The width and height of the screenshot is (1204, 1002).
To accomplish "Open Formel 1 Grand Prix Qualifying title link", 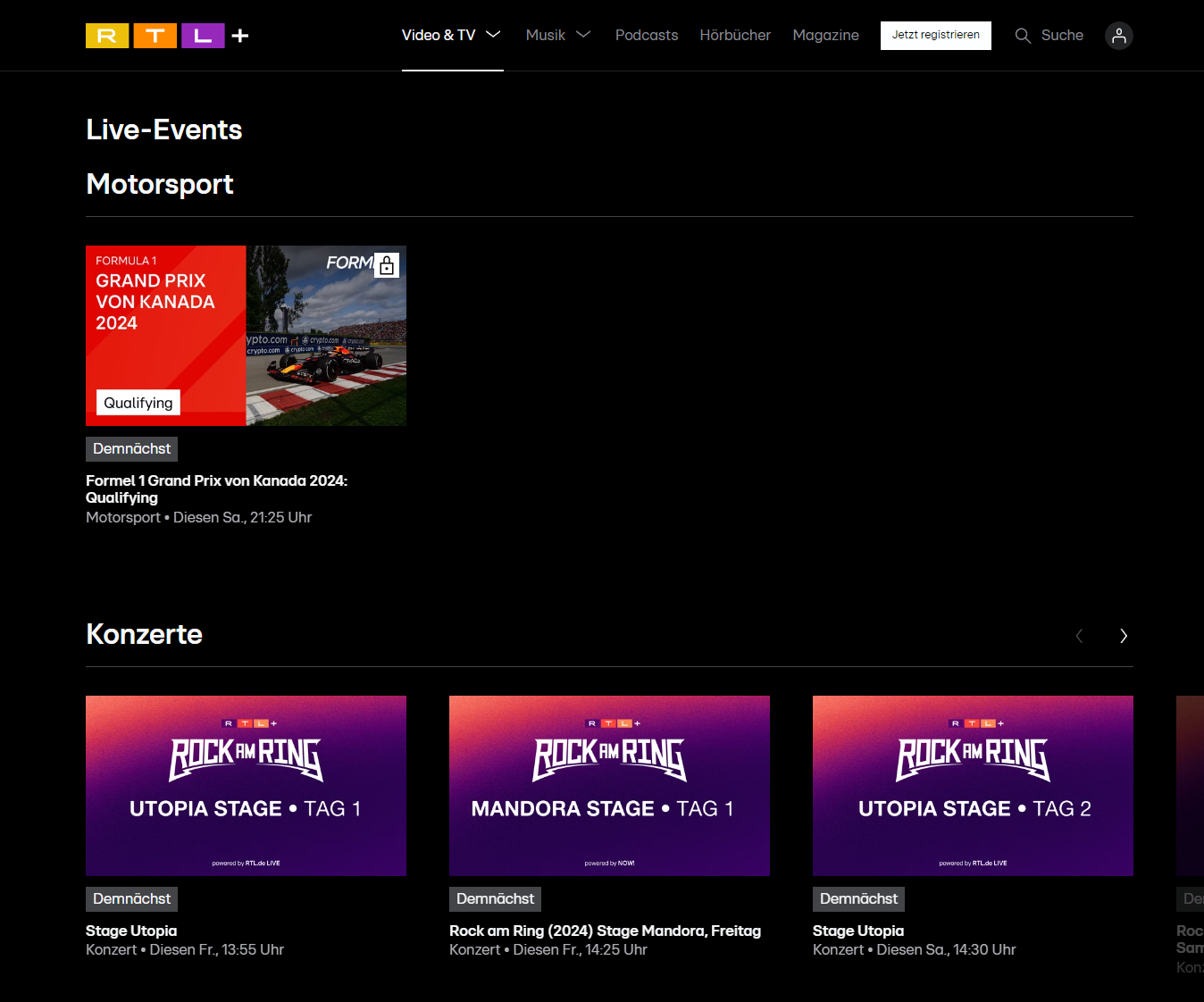I will tap(216, 489).
